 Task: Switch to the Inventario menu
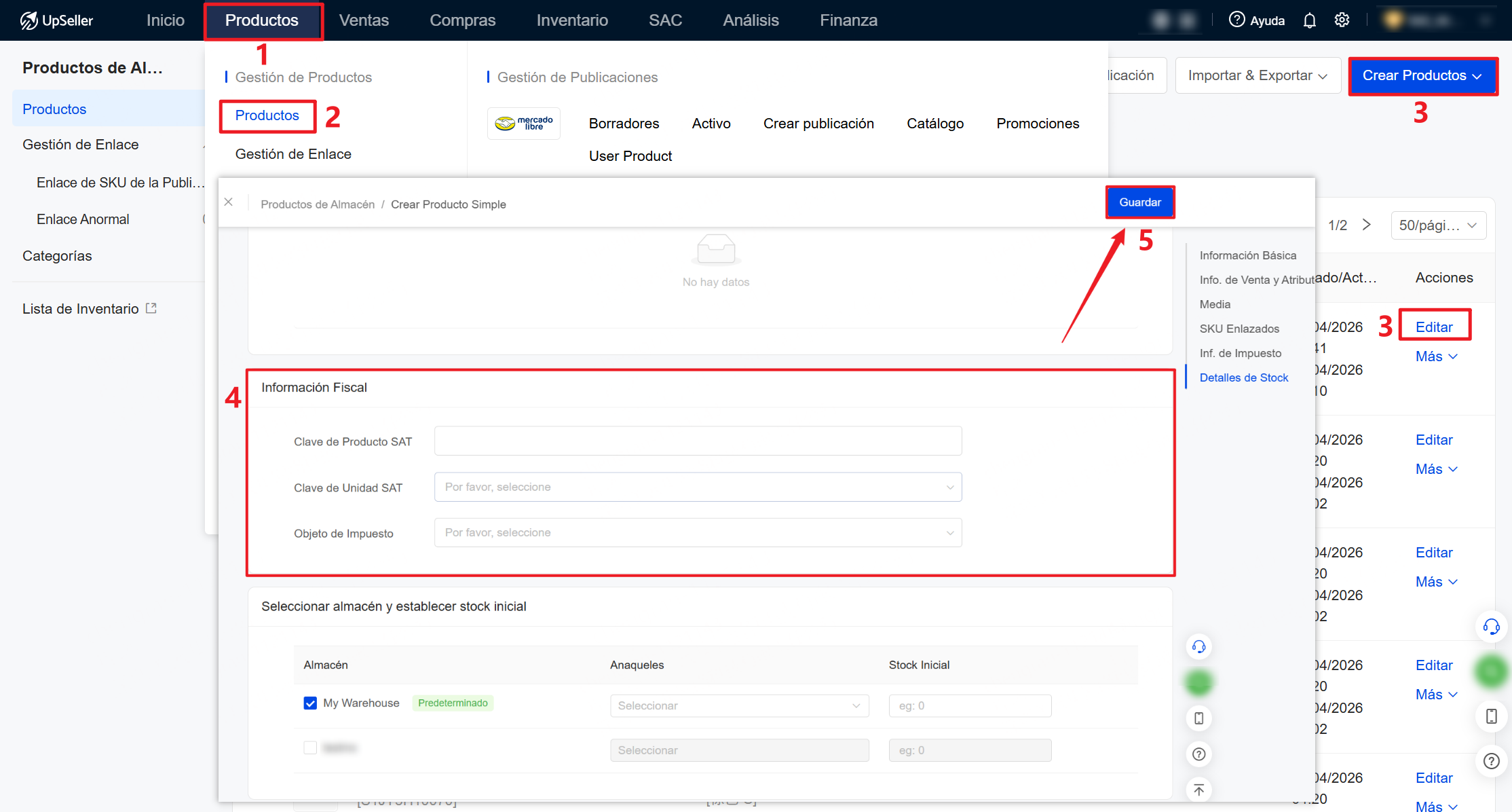point(571,20)
